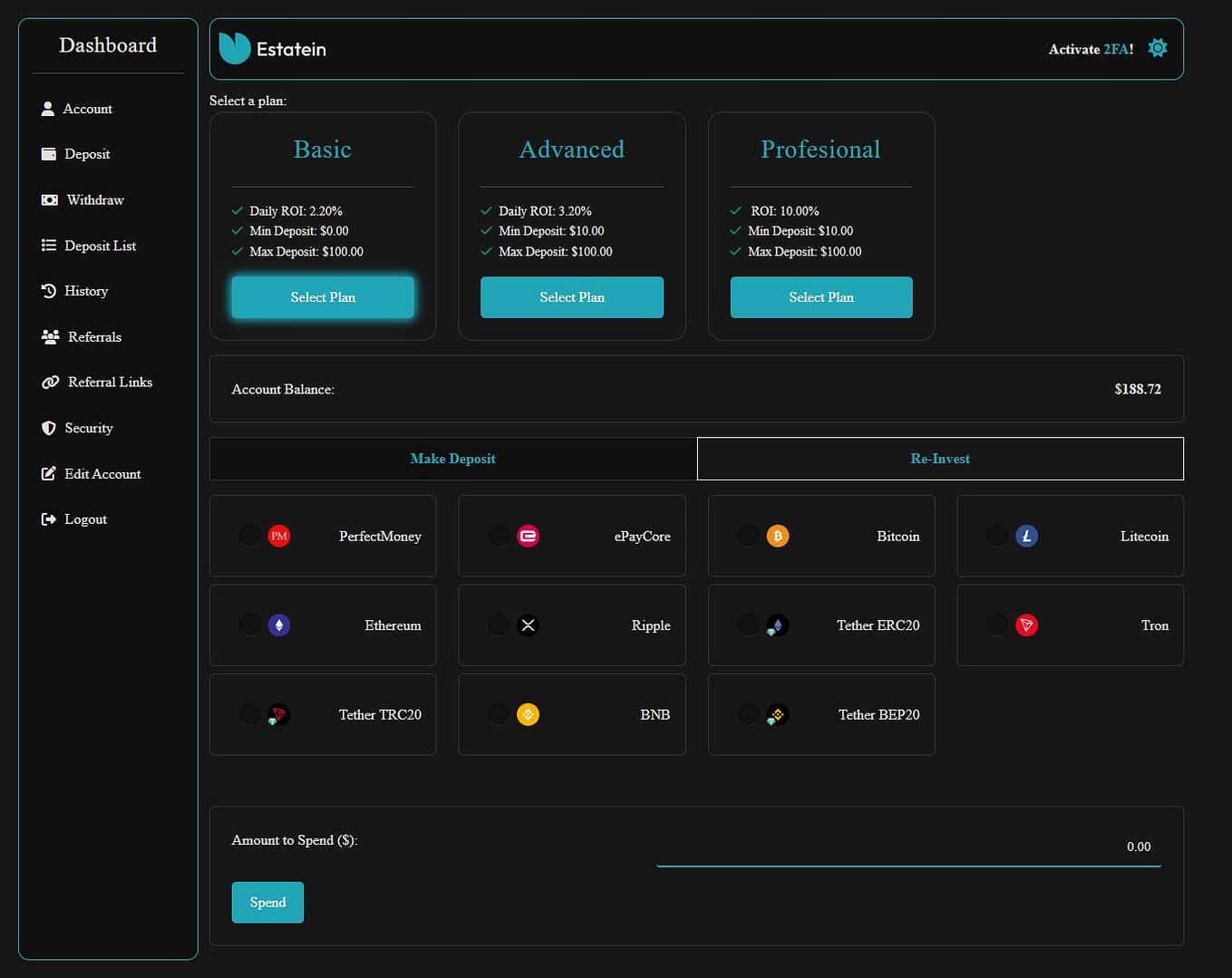Click the Basic plan title

tap(323, 150)
